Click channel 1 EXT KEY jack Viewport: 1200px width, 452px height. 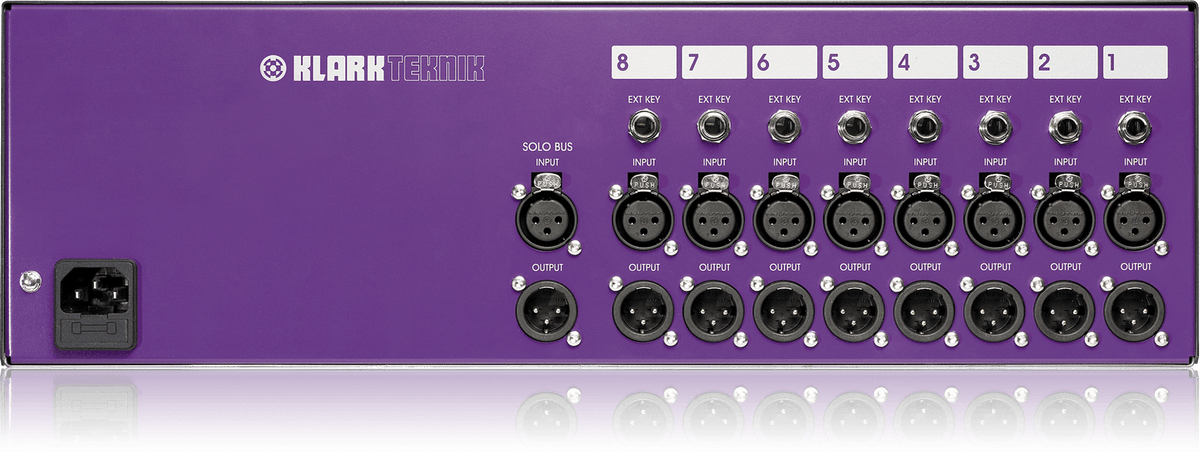(x=1135, y=127)
